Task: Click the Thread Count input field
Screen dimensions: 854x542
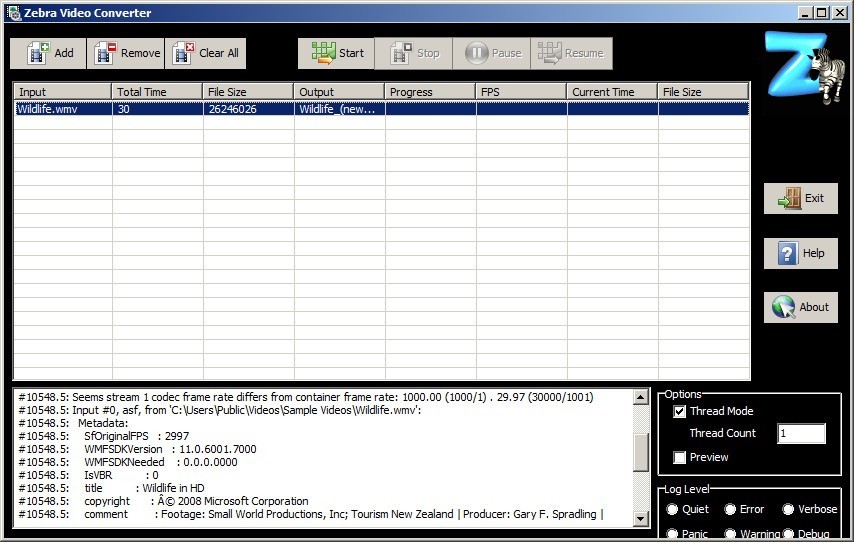Action: pyautogui.click(x=801, y=434)
